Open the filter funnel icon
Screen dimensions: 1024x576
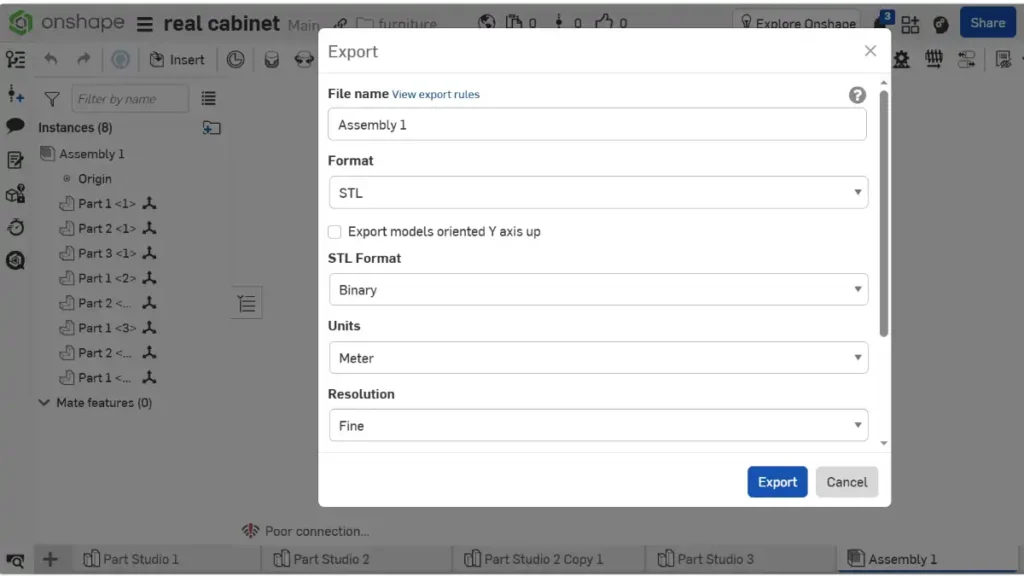[x=52, y=99]
